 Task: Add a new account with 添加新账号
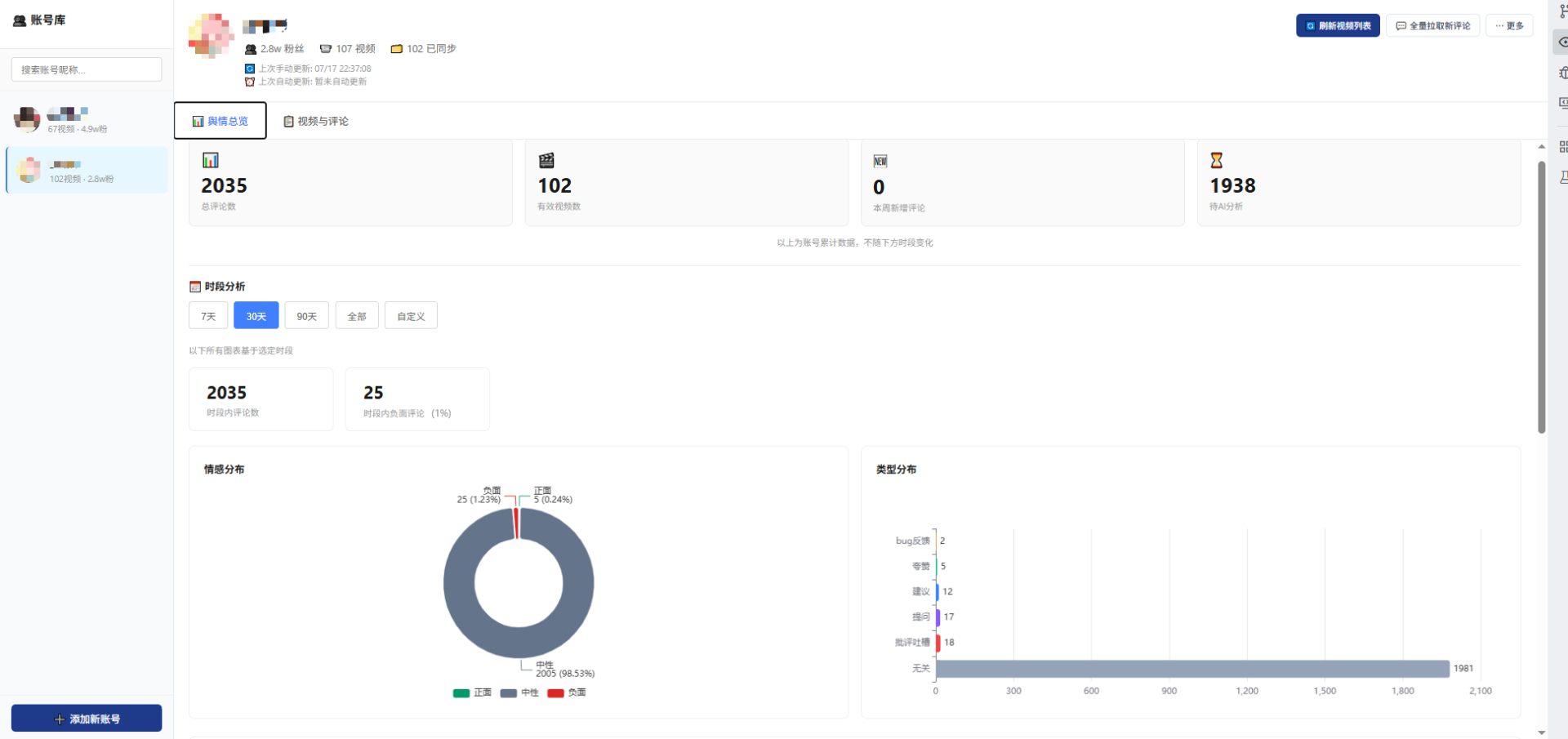click(x=87, y=719)
